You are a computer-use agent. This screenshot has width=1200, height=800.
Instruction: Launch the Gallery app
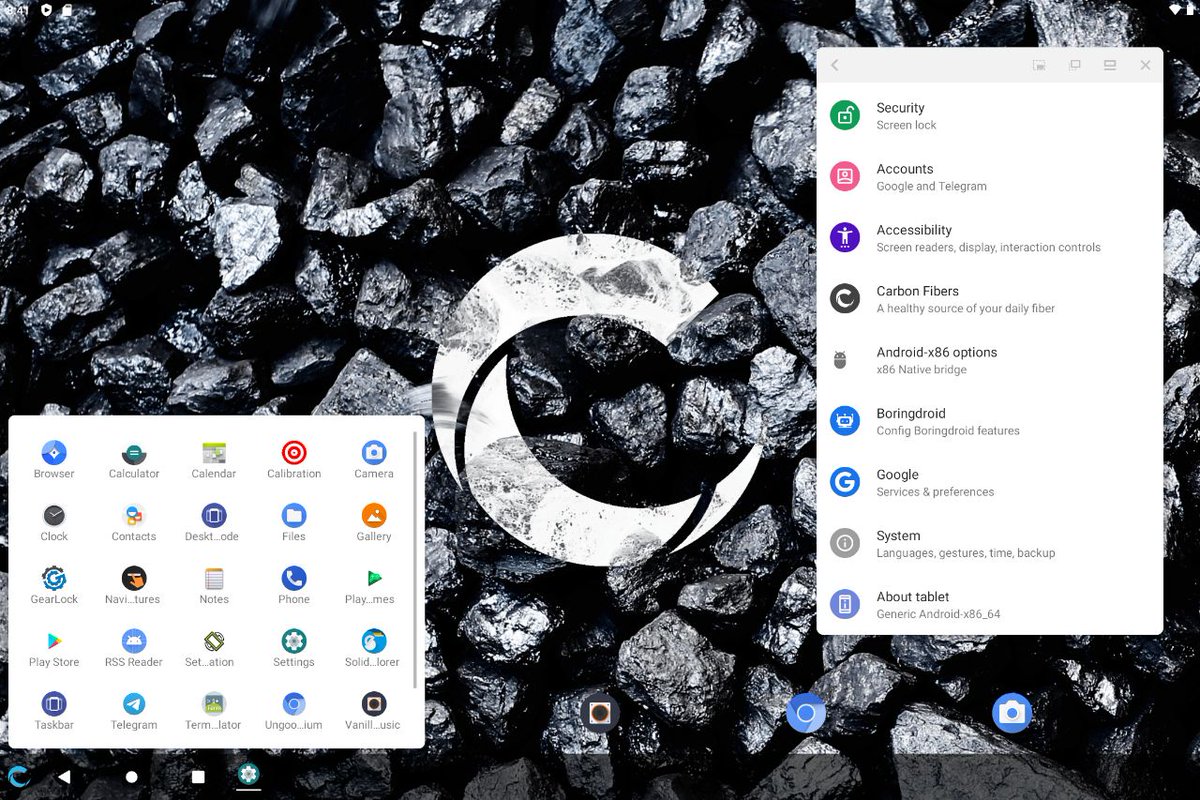pyautogui.click(x=374, y=523)
